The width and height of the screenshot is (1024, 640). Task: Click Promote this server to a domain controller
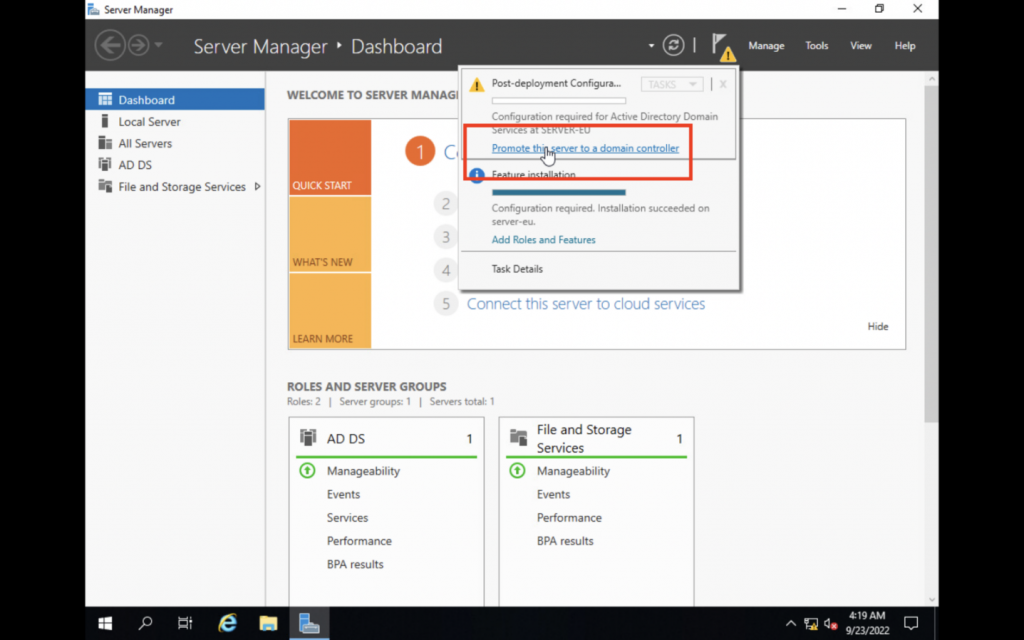[x=585, y=149]
